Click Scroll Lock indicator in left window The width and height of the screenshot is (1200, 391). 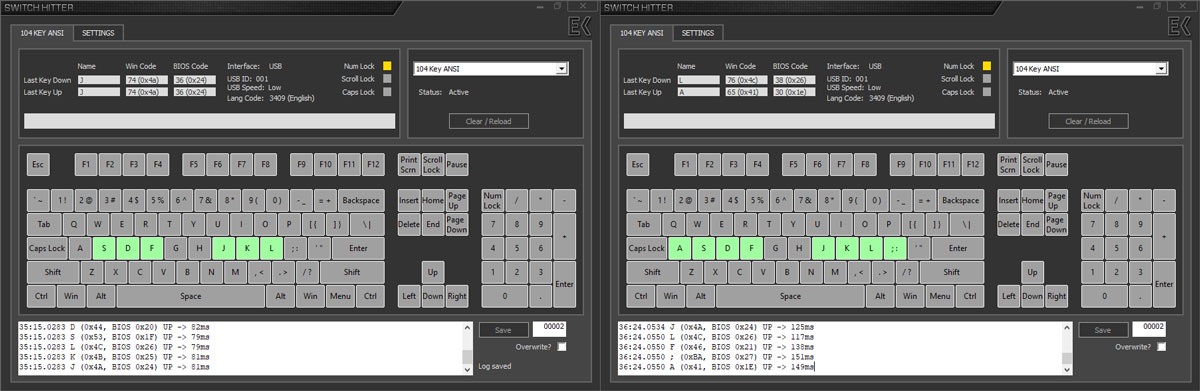[387, 79]
